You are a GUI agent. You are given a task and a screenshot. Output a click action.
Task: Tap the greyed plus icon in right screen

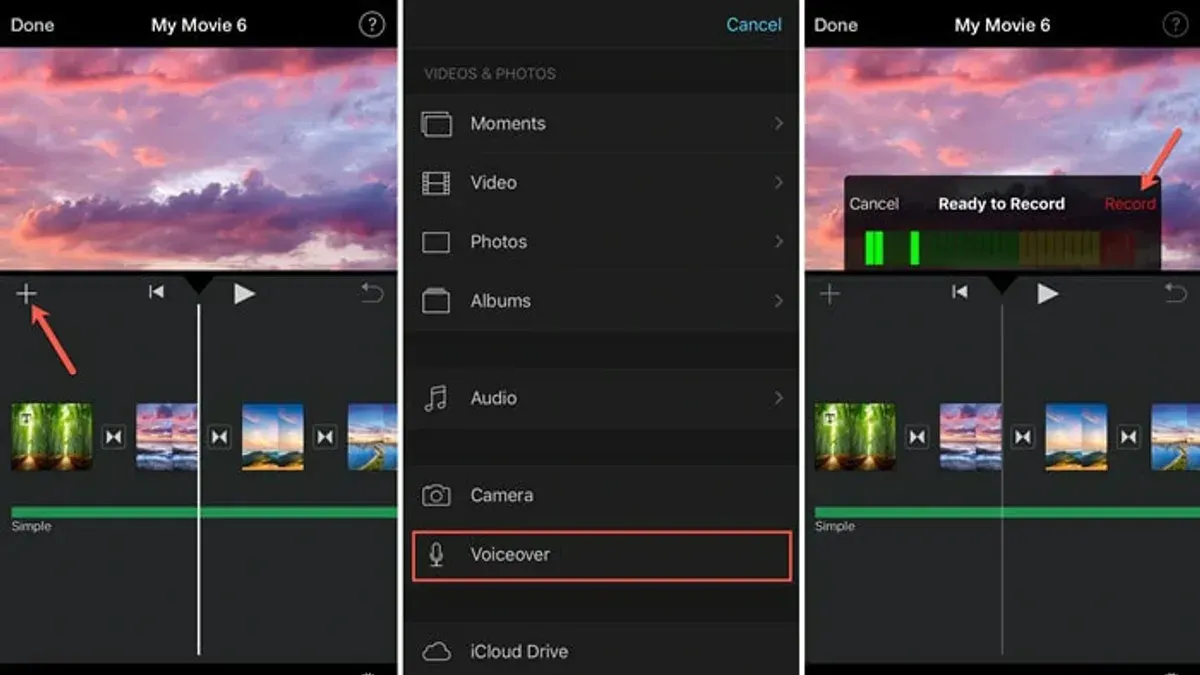830,293
